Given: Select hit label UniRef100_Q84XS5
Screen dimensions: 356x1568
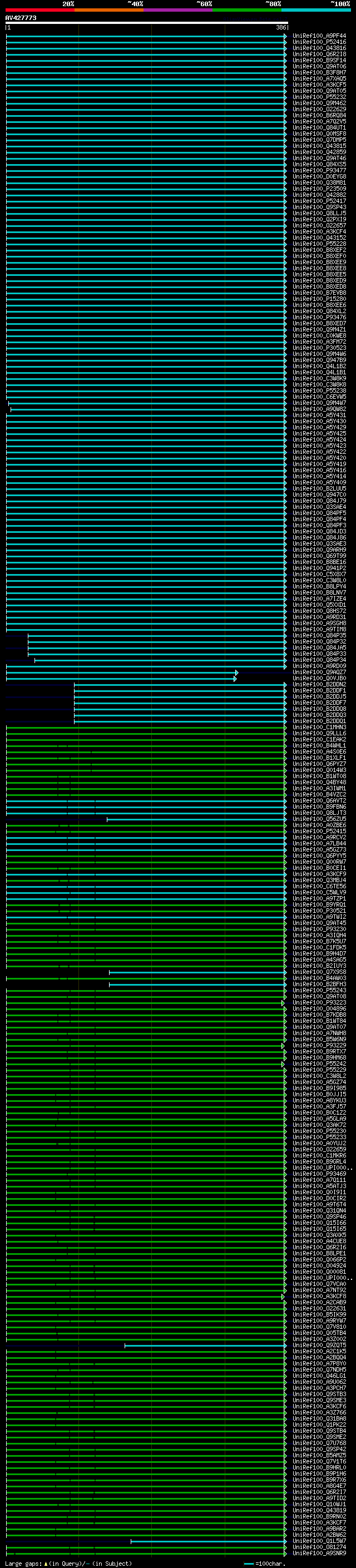Looking at the screenshot, I should tap(319, 164).
